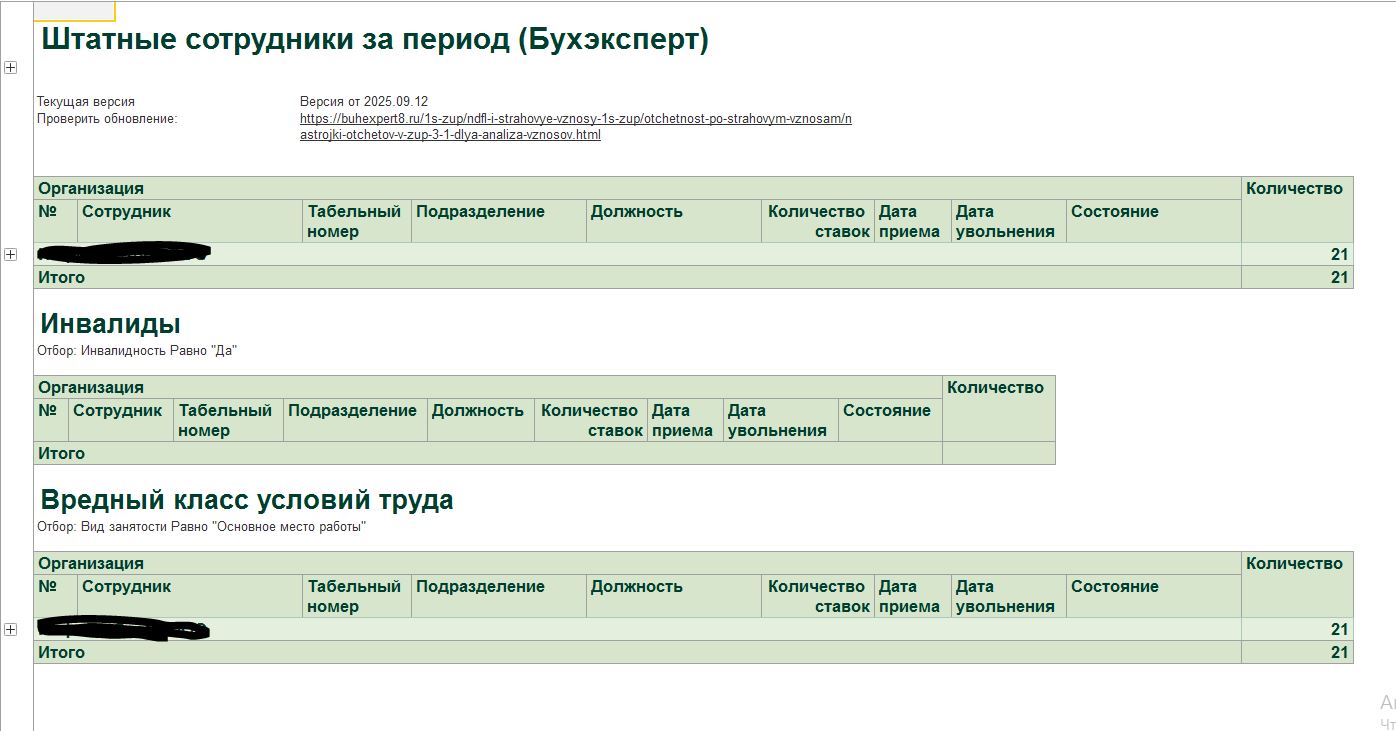Viewport: 1396px width, 731px height.
Task: Click the Итого label in Штатные сотрудники table
Action: tap(62, 277)
